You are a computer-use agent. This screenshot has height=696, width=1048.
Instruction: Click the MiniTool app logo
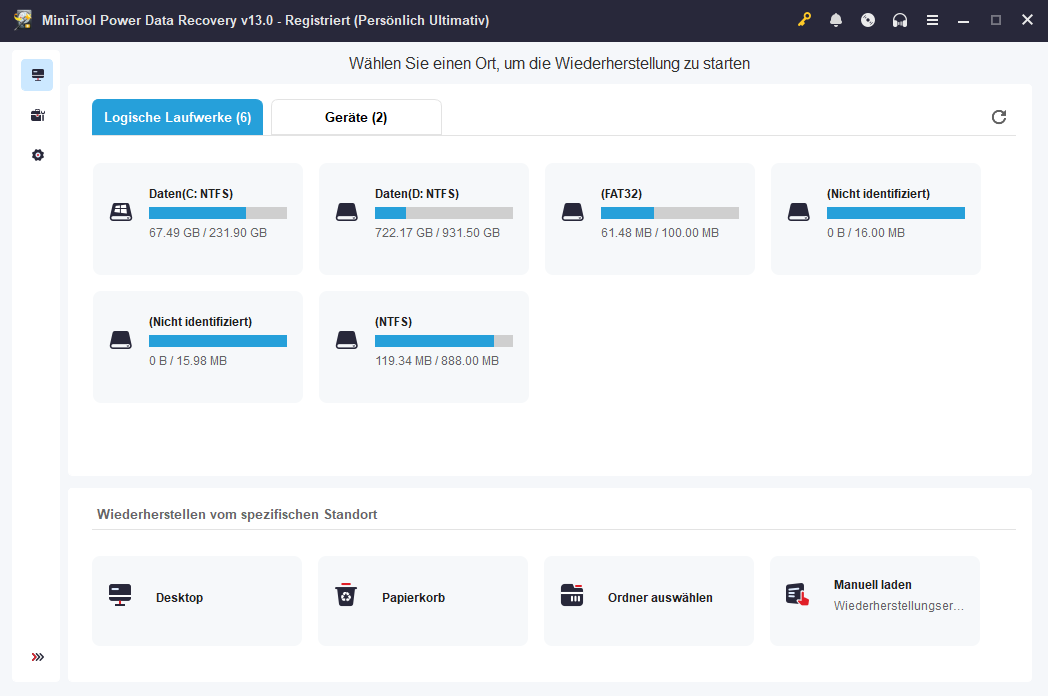coord(23,20)
